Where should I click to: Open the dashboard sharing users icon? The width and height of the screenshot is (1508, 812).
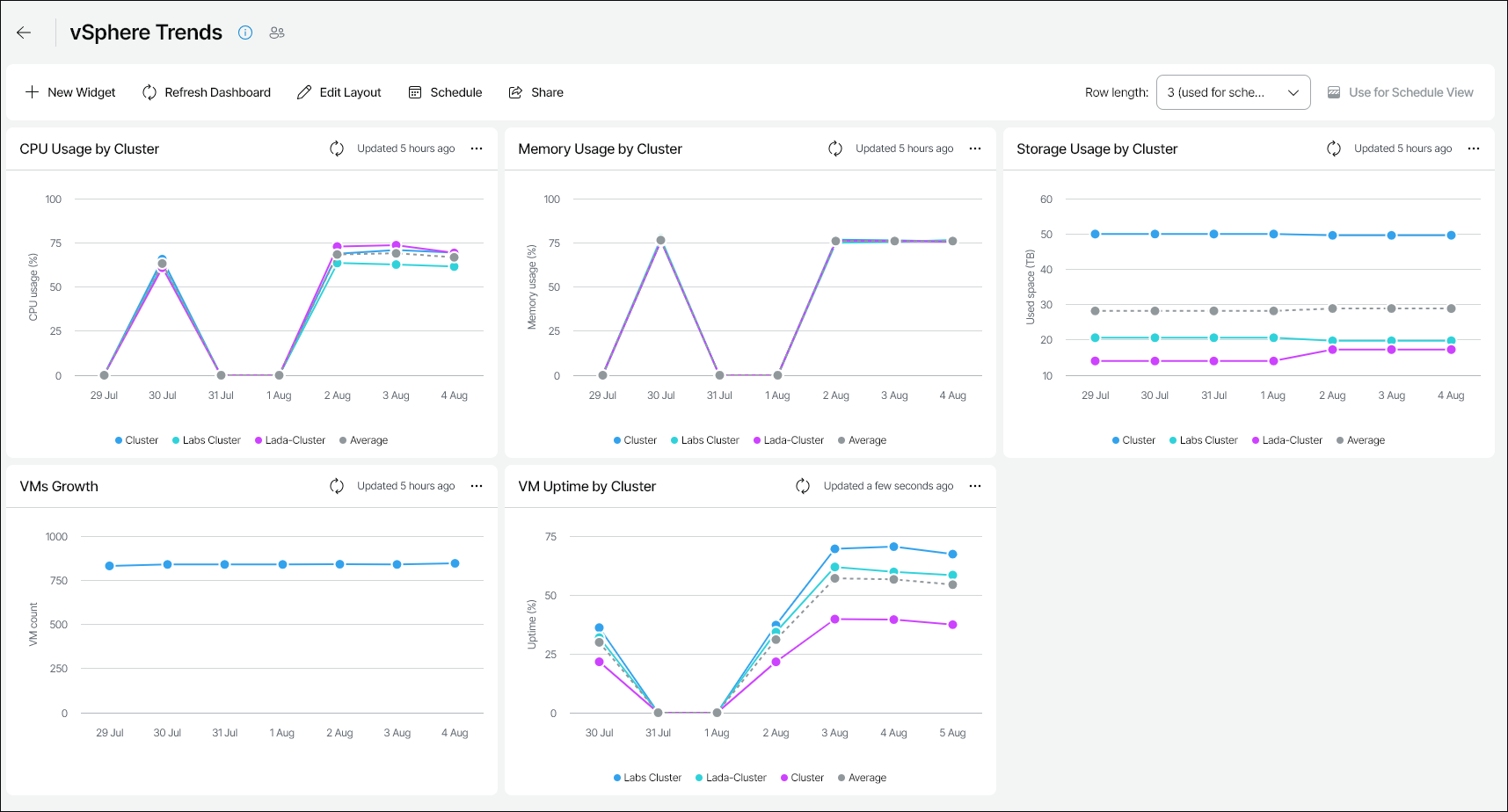277,33
